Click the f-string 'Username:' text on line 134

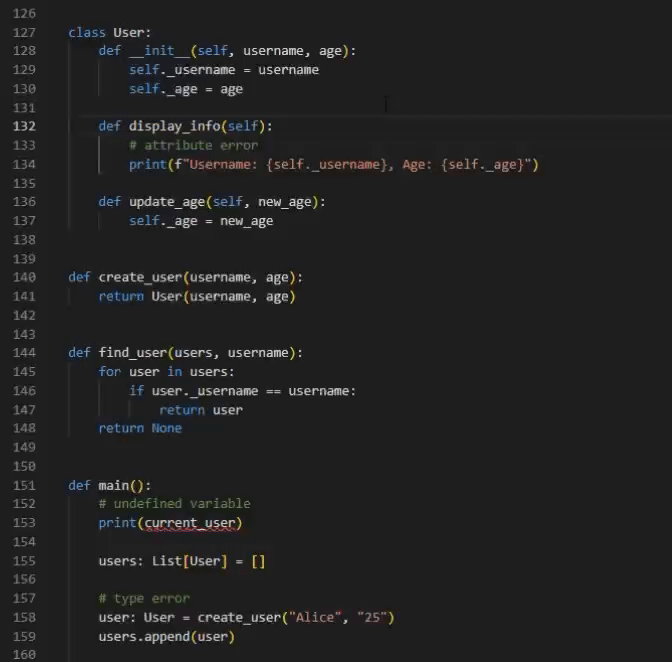point(223,165)
